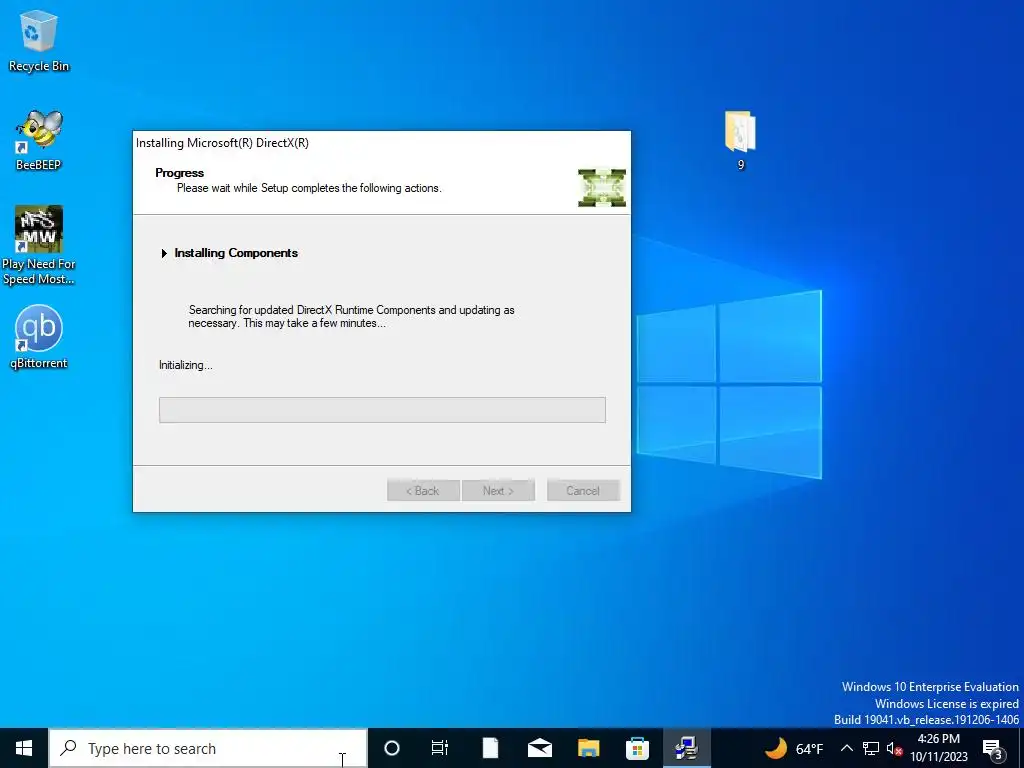The height and width of the screenshot is (768, 1024).
Task: Click the Progress heading text
Action: [x=180, y=173]
